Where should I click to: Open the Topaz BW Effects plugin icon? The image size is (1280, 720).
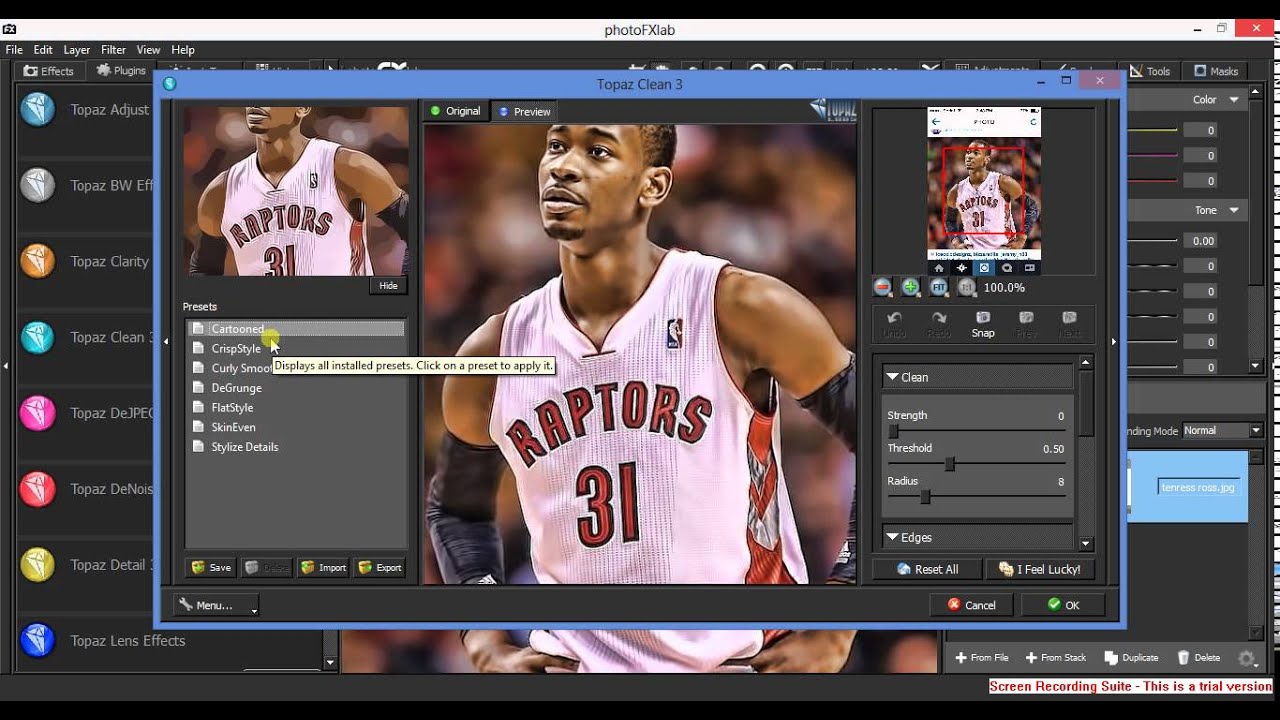click(x=38, y=185)
